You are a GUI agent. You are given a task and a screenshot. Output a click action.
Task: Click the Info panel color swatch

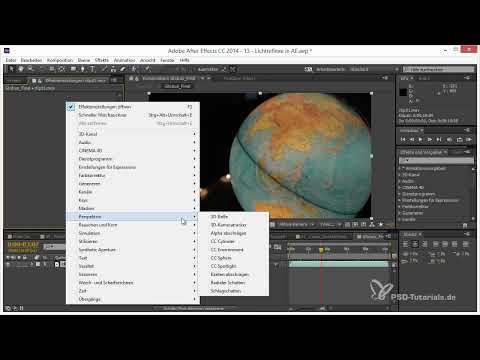403,92
